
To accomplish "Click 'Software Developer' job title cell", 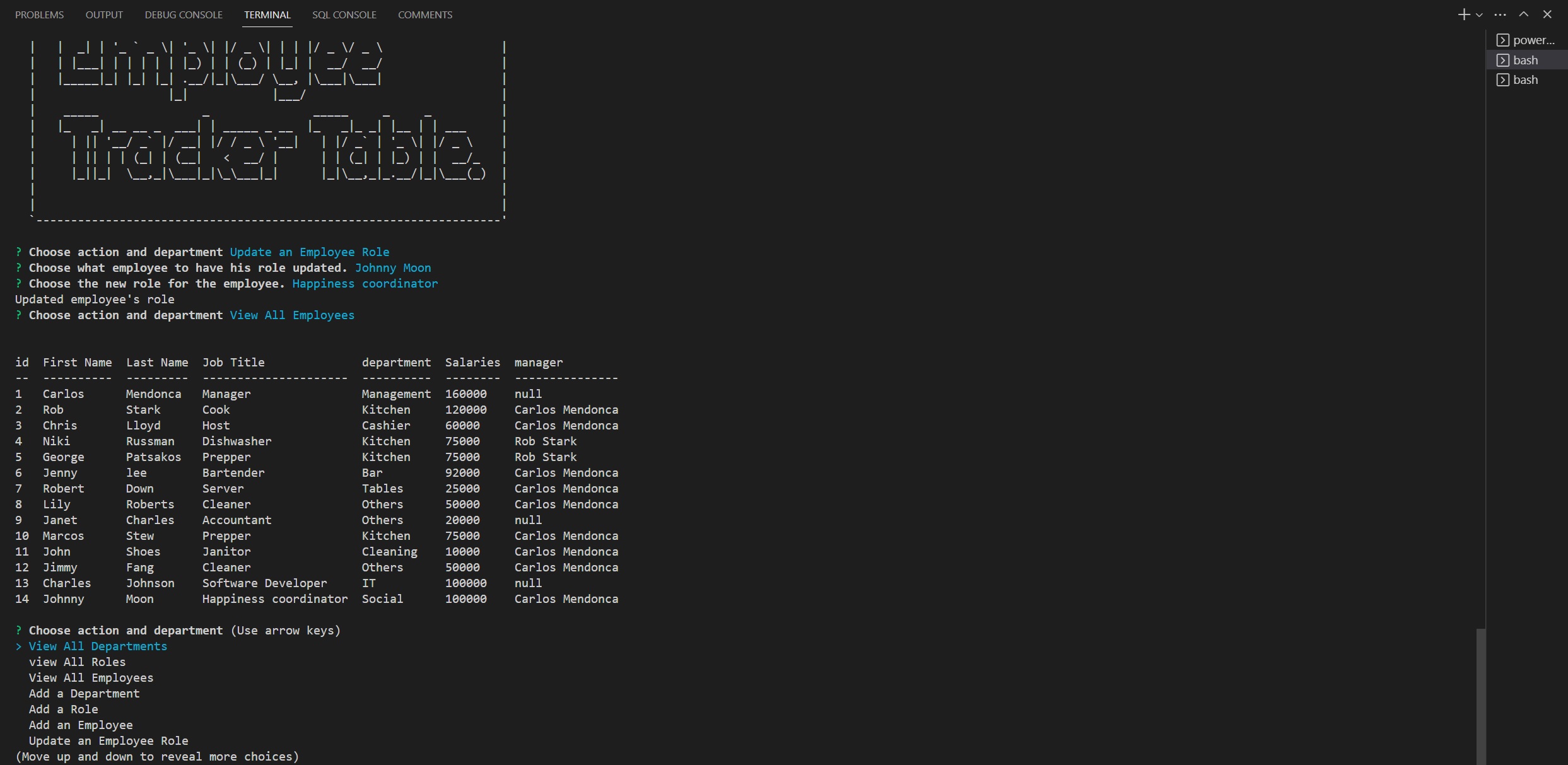I will coord(264,583).
